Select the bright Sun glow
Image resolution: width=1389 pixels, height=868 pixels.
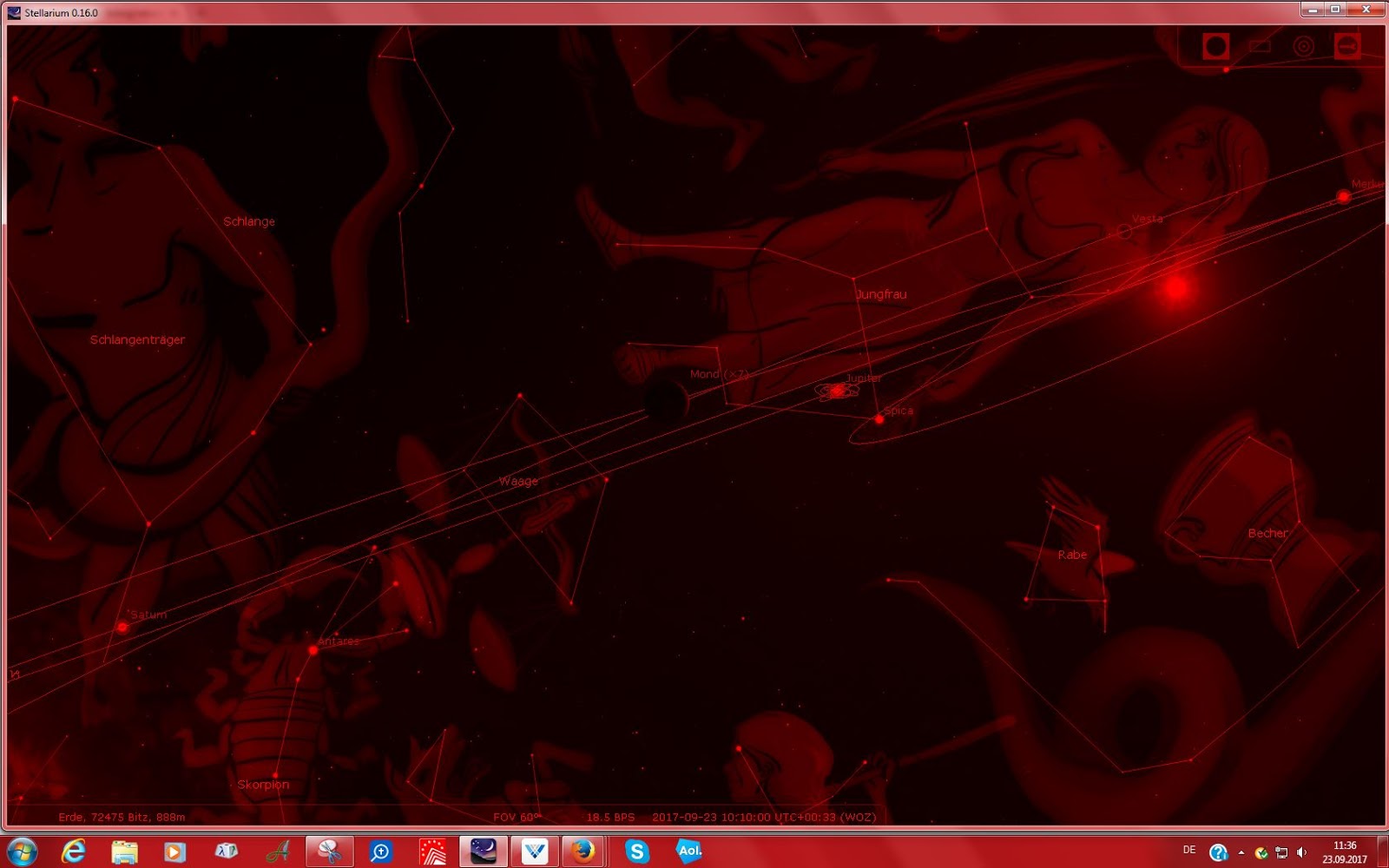coord(1176,288)
